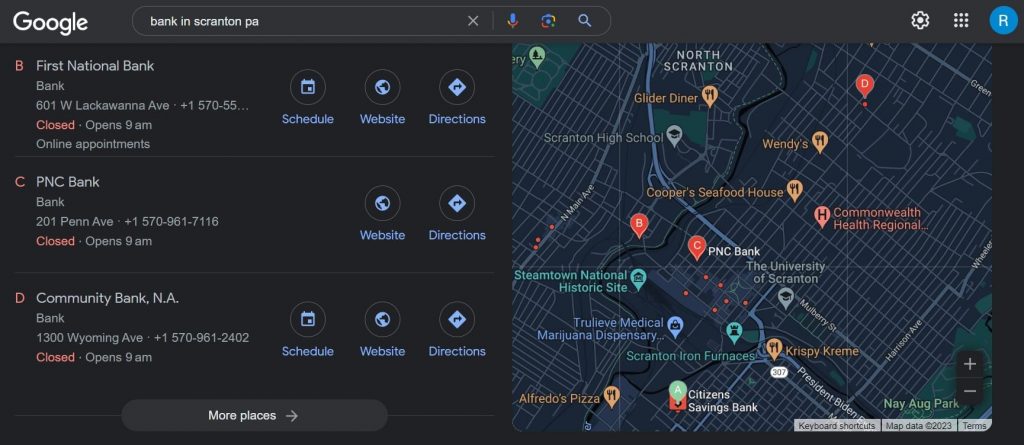Get directions to Community Bank, N.A.
Viewport: 1024px width, 445px height.
(x=457, y=330)
